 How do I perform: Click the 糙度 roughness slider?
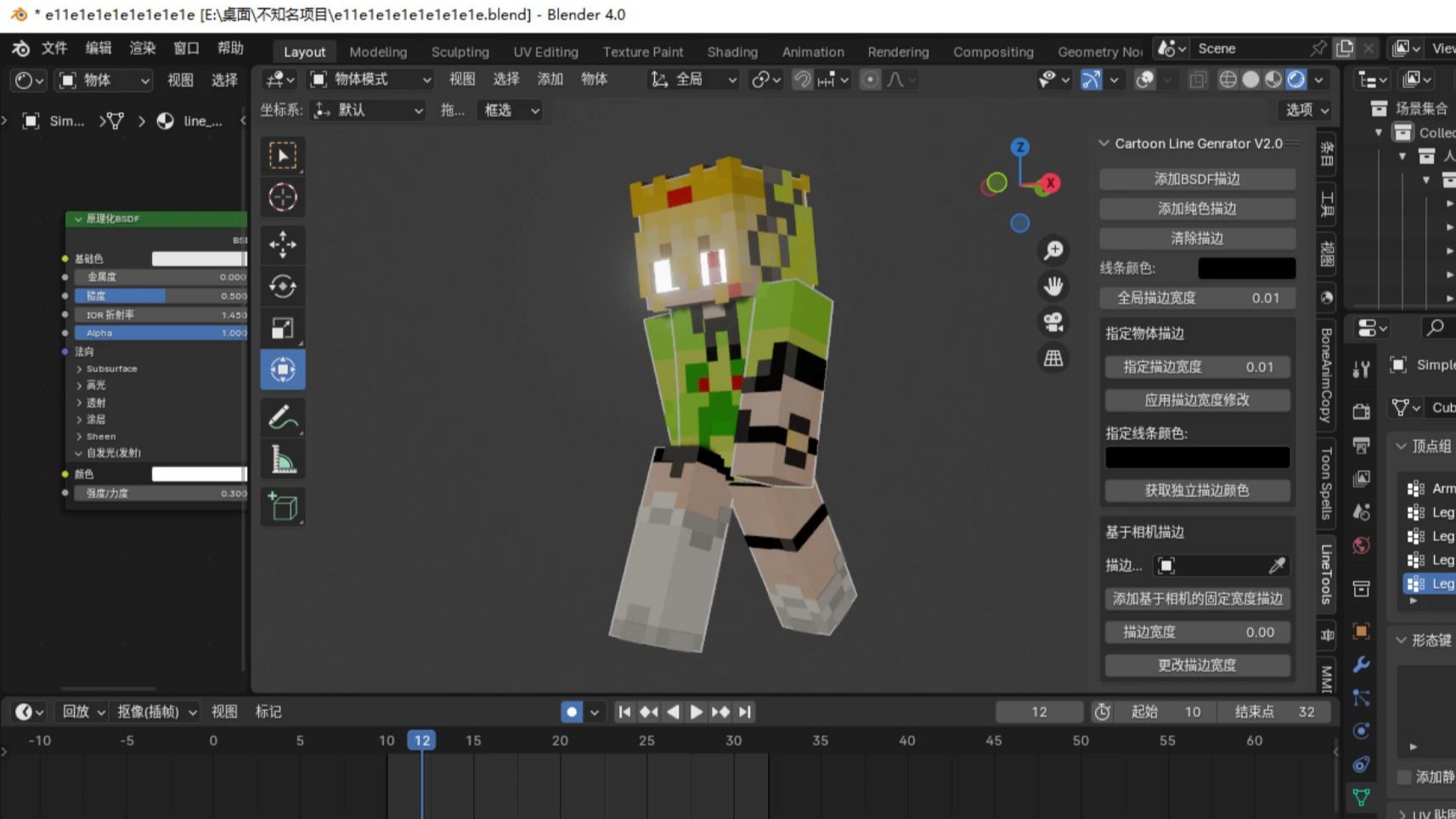(161, 296)
